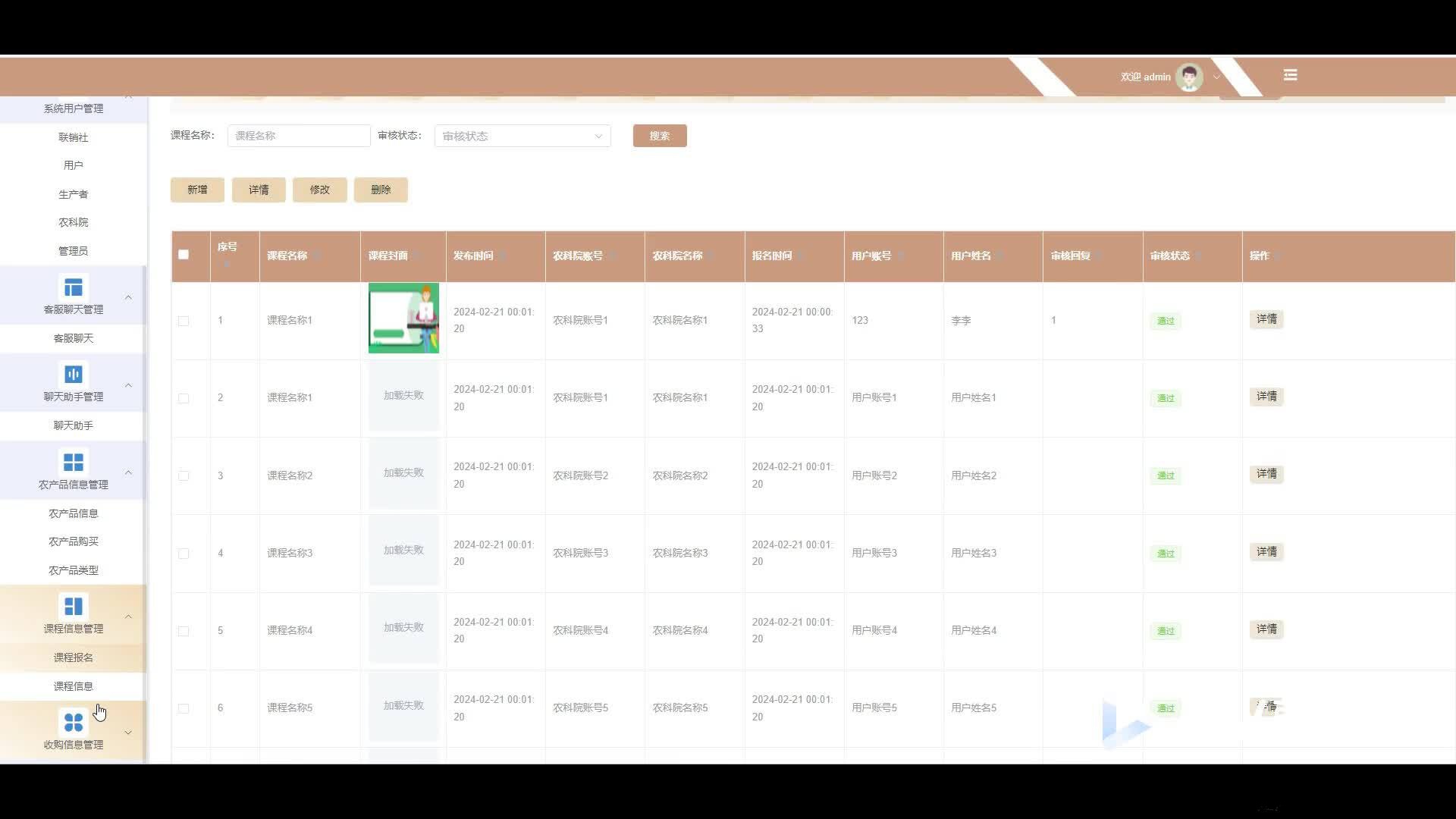
Task: Open the 审核状态 dropdown filter
Action: (522, 136)
